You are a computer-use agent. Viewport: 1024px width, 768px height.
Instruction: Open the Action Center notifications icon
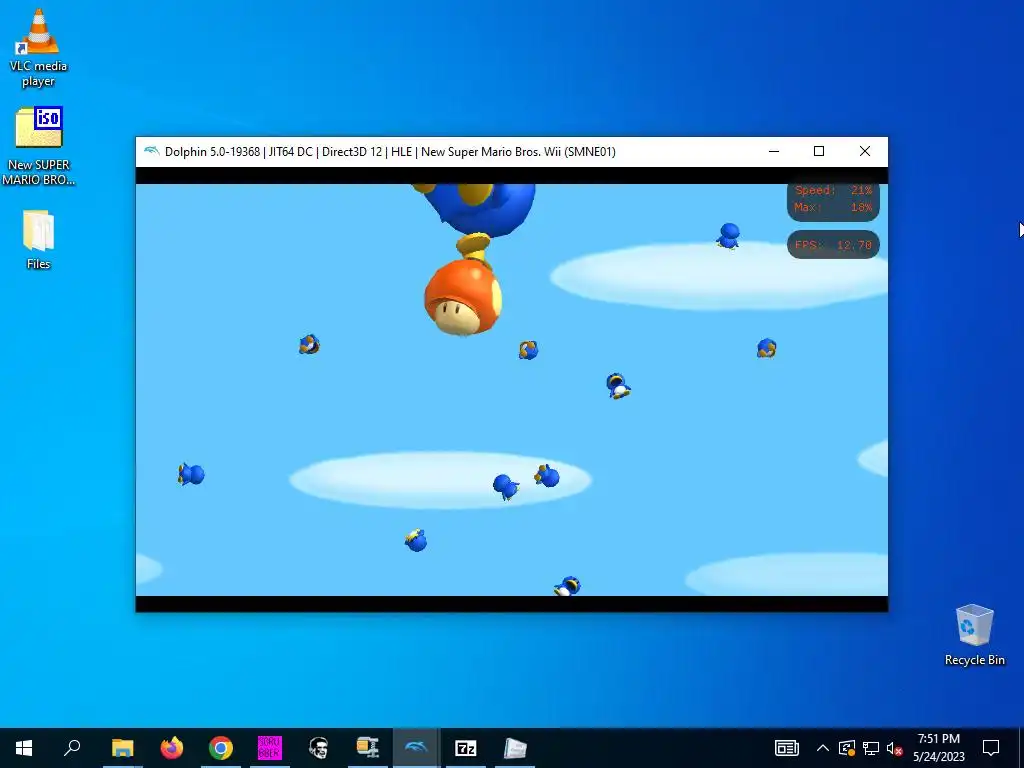991,748
